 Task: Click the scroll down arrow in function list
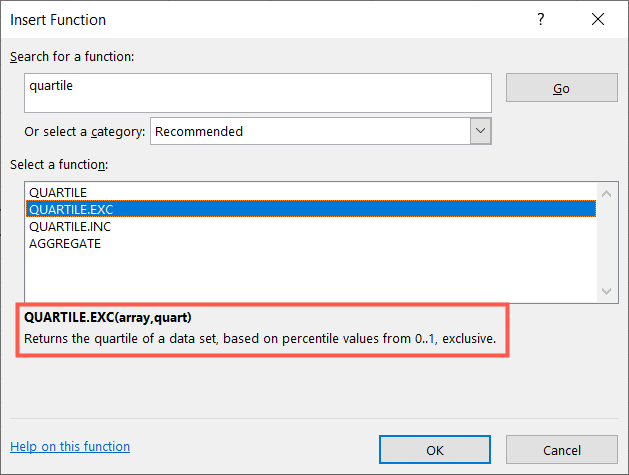click(x=607, y=290)
